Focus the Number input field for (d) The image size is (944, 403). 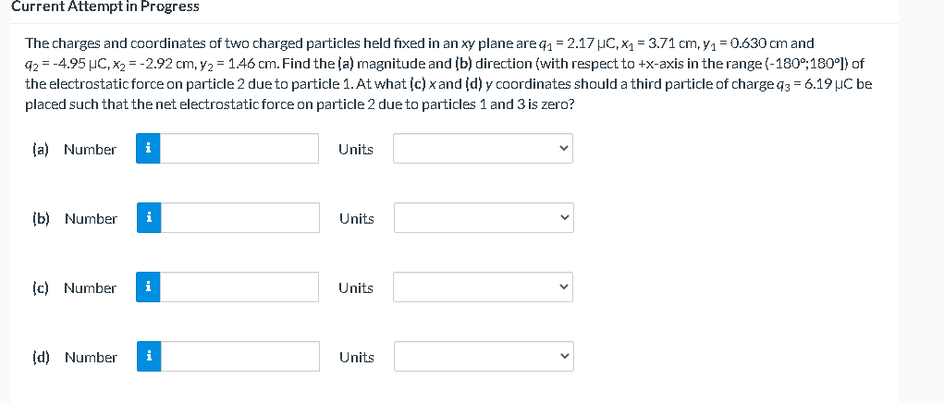(240, 357)
